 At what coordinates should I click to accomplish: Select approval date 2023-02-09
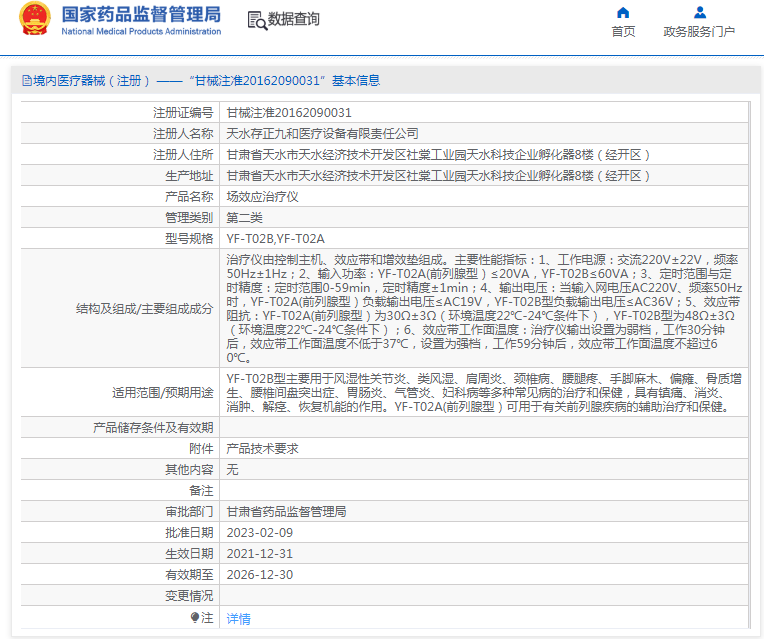tap(260, 532)
